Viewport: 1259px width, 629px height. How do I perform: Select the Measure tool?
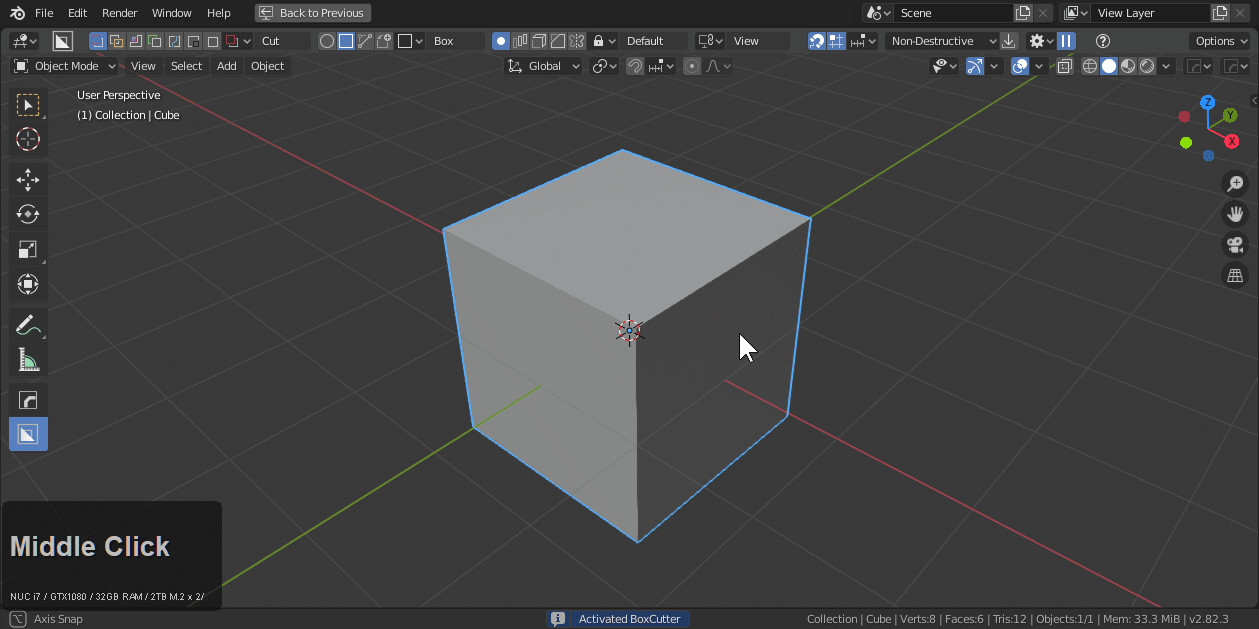coord(27,359)
